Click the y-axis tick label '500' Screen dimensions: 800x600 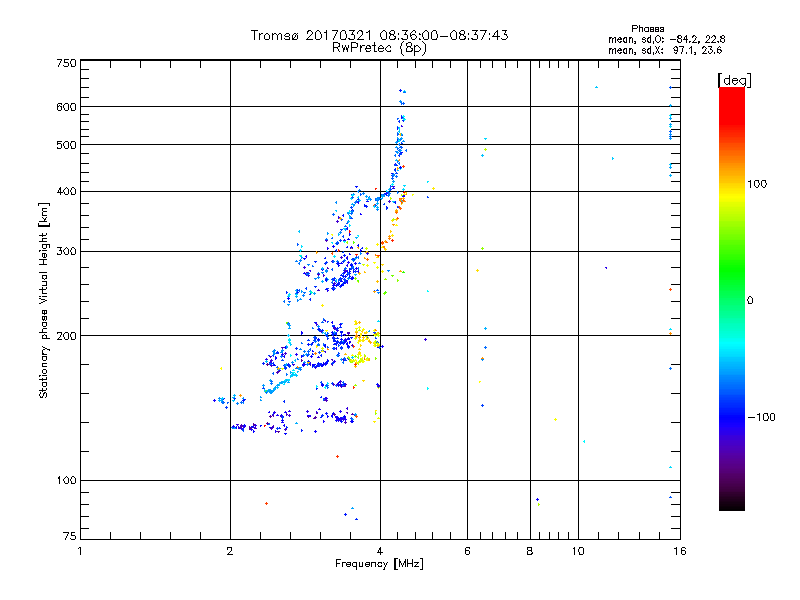(66, 145)
